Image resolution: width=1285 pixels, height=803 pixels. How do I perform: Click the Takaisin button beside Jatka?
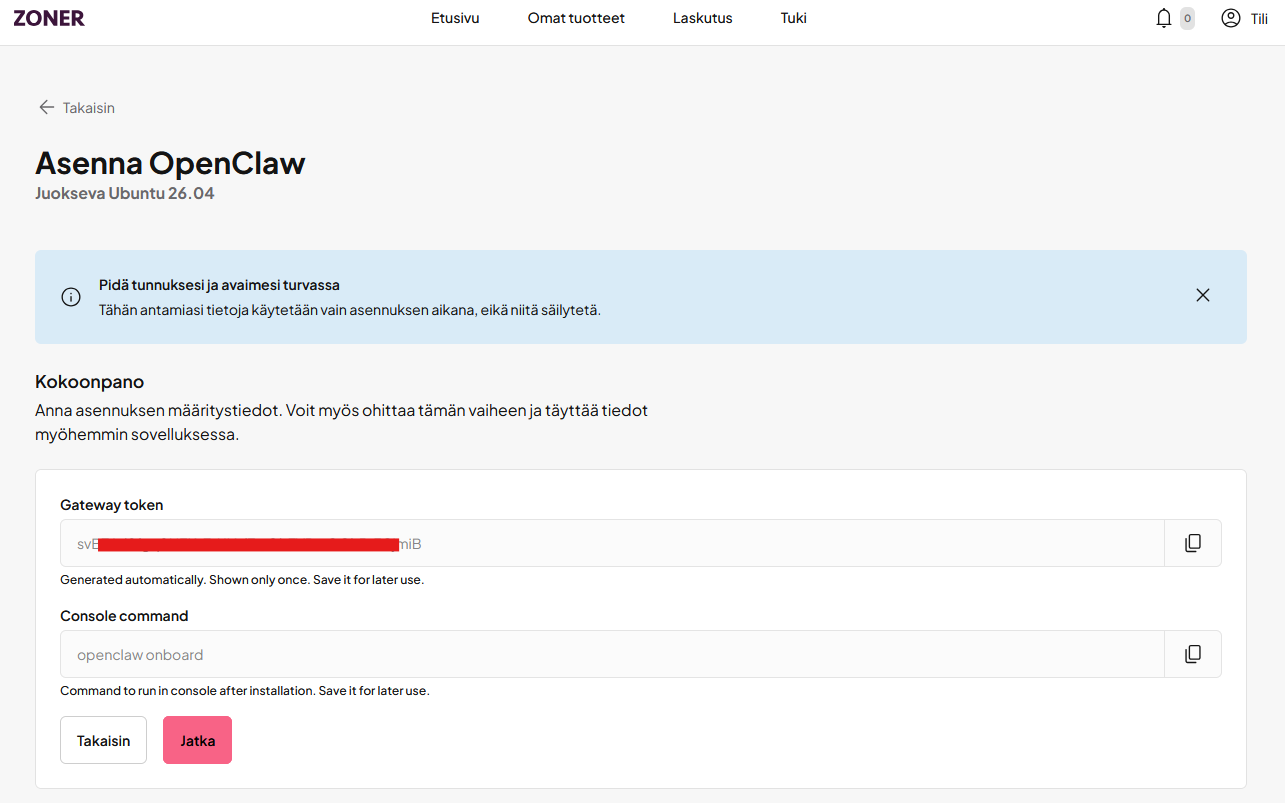click(104, 740)
